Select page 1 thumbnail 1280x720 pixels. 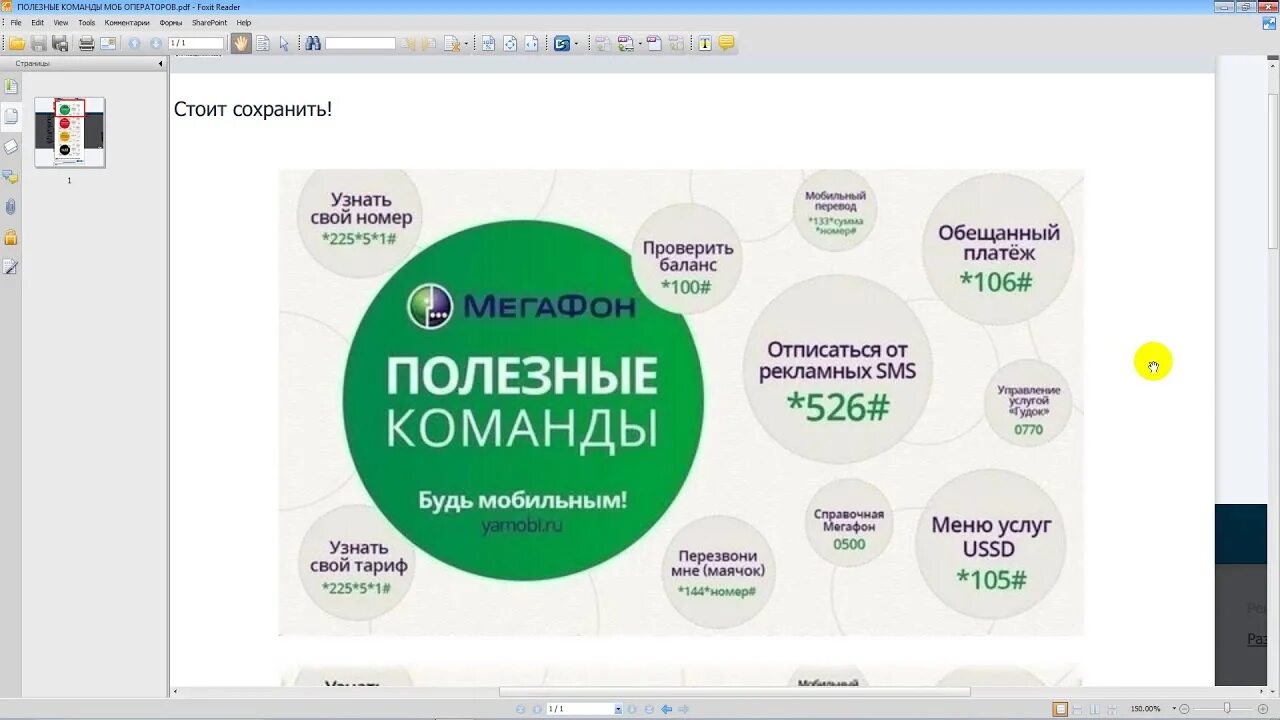(x=69, y=132)
